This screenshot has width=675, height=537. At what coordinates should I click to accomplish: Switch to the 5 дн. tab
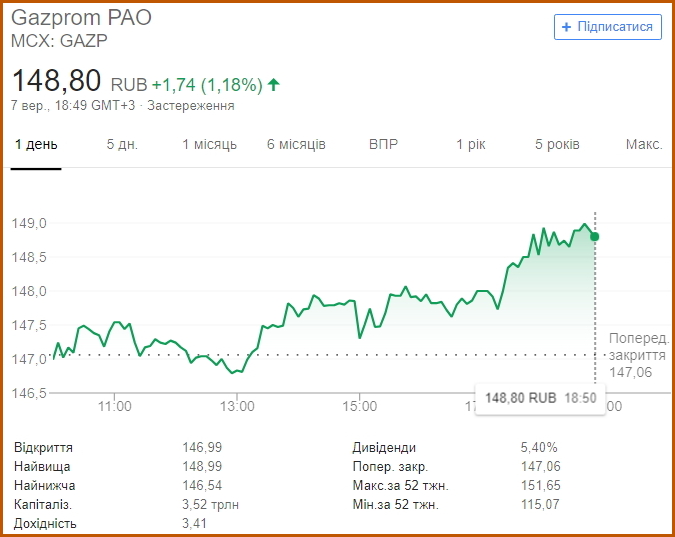(122, 144)
